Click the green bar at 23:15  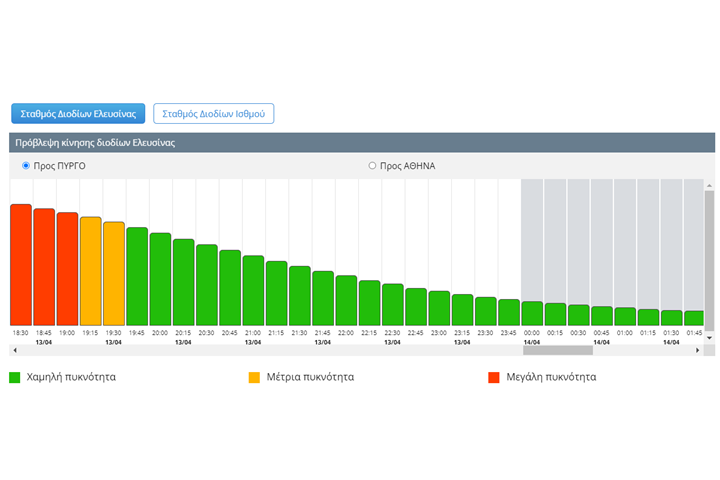463,310
